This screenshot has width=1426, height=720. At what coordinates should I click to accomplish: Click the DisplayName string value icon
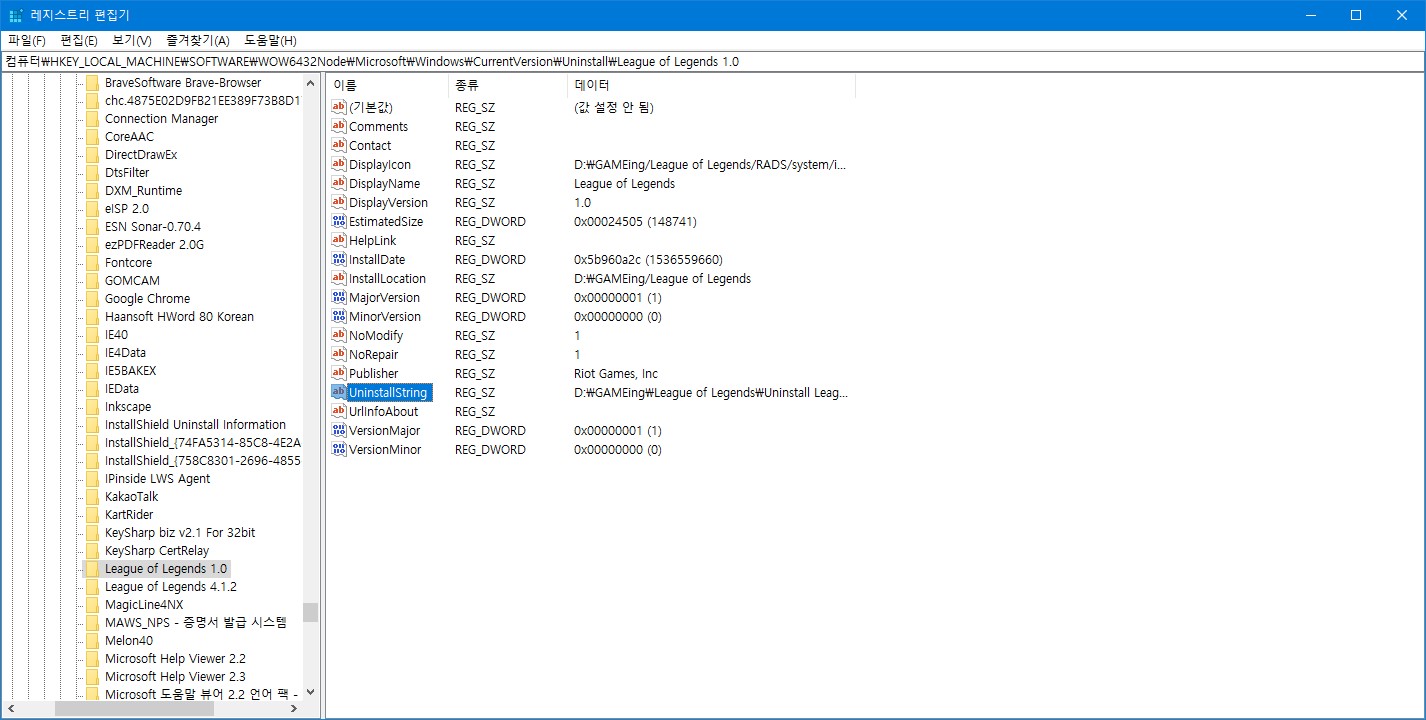click(339, 183)
